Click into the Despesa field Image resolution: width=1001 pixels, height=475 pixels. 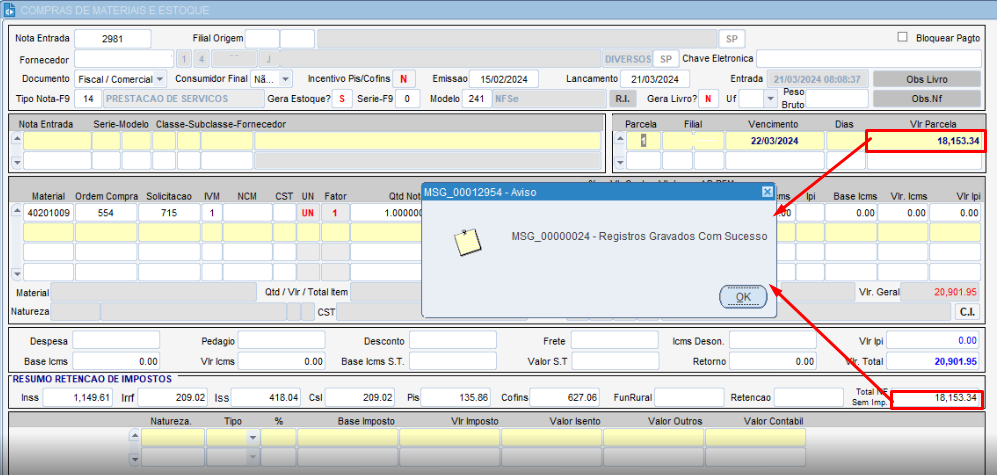coord(116,341)
